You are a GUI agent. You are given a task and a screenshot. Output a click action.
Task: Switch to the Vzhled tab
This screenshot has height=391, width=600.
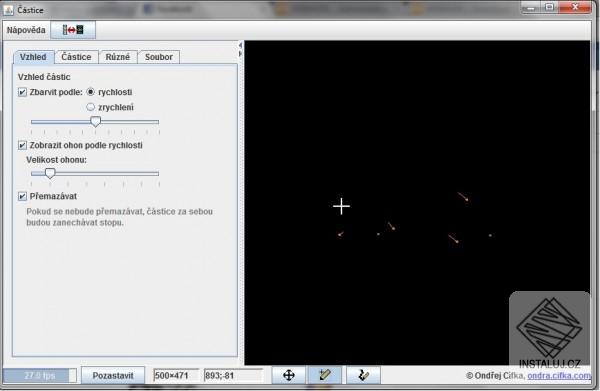point(33,57)
